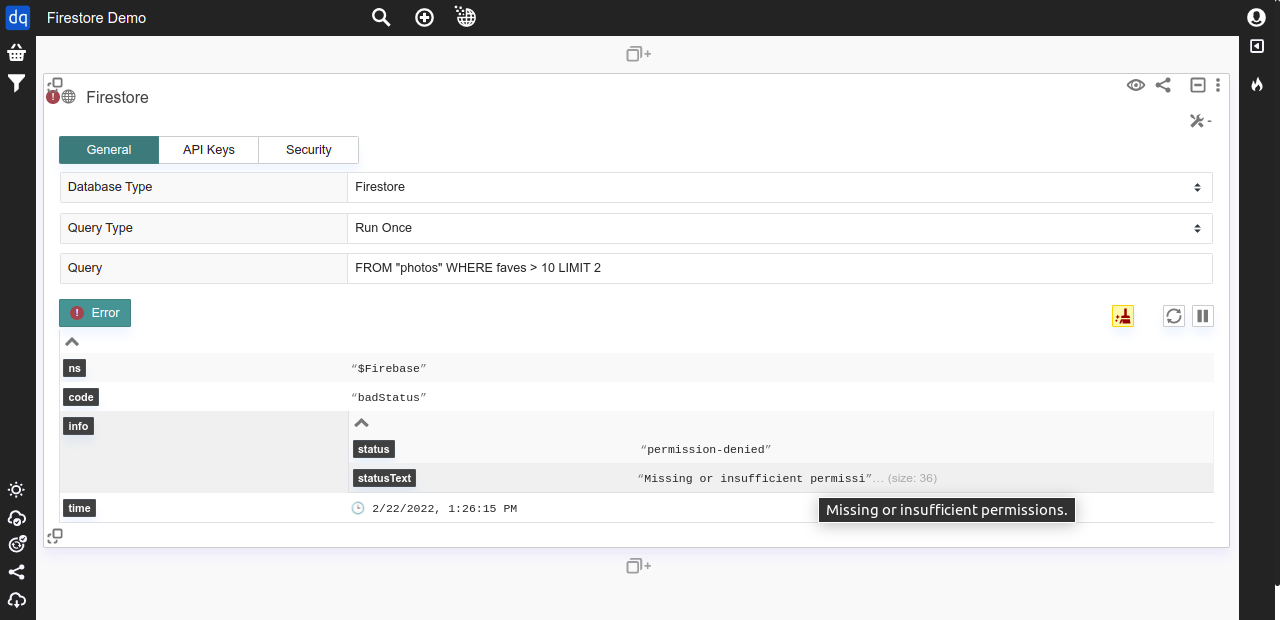Collapse the error result tree chevron

(72, 342)
